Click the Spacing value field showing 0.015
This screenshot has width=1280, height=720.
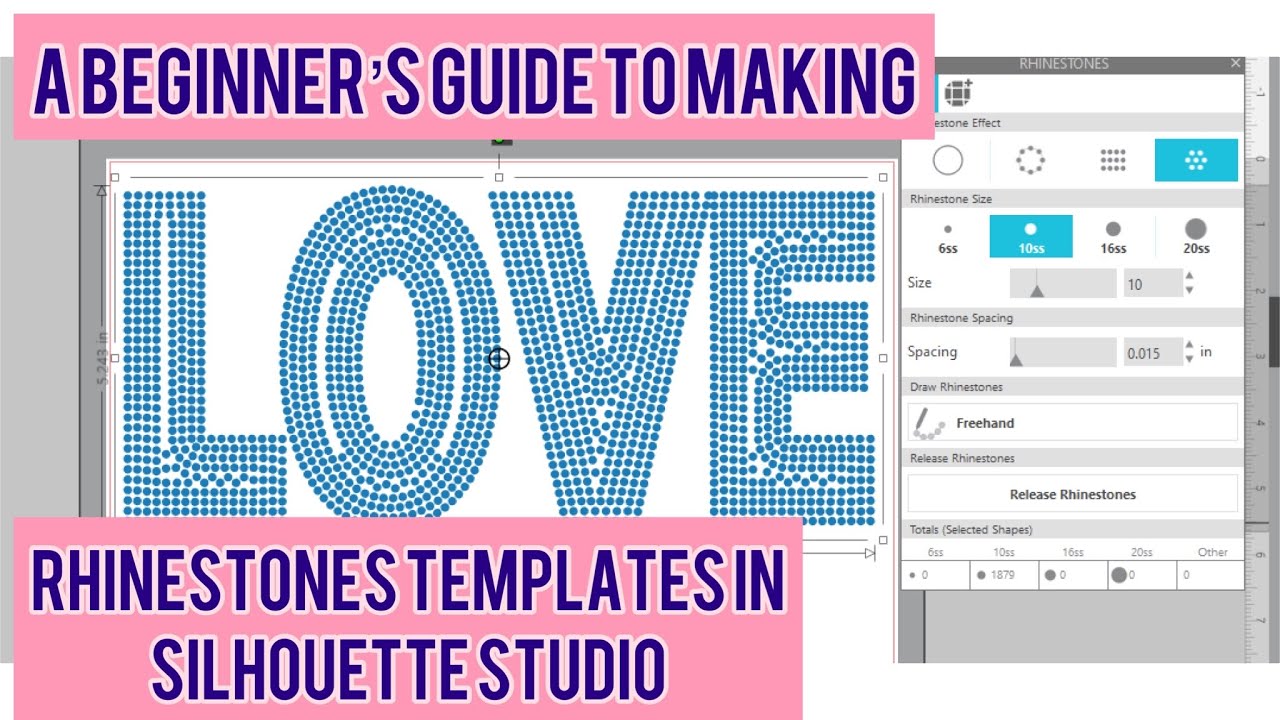click(1153, 353)
